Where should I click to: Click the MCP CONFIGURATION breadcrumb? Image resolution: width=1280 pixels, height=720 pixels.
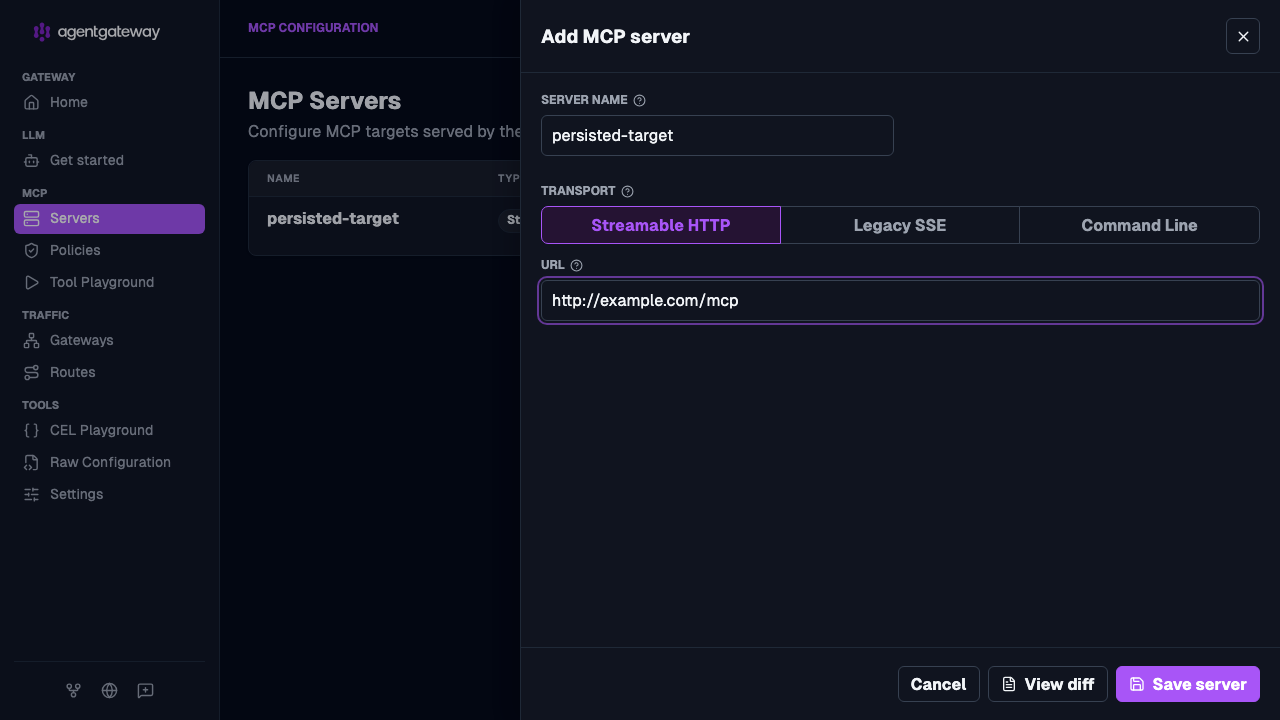click(x=313, y=28)
